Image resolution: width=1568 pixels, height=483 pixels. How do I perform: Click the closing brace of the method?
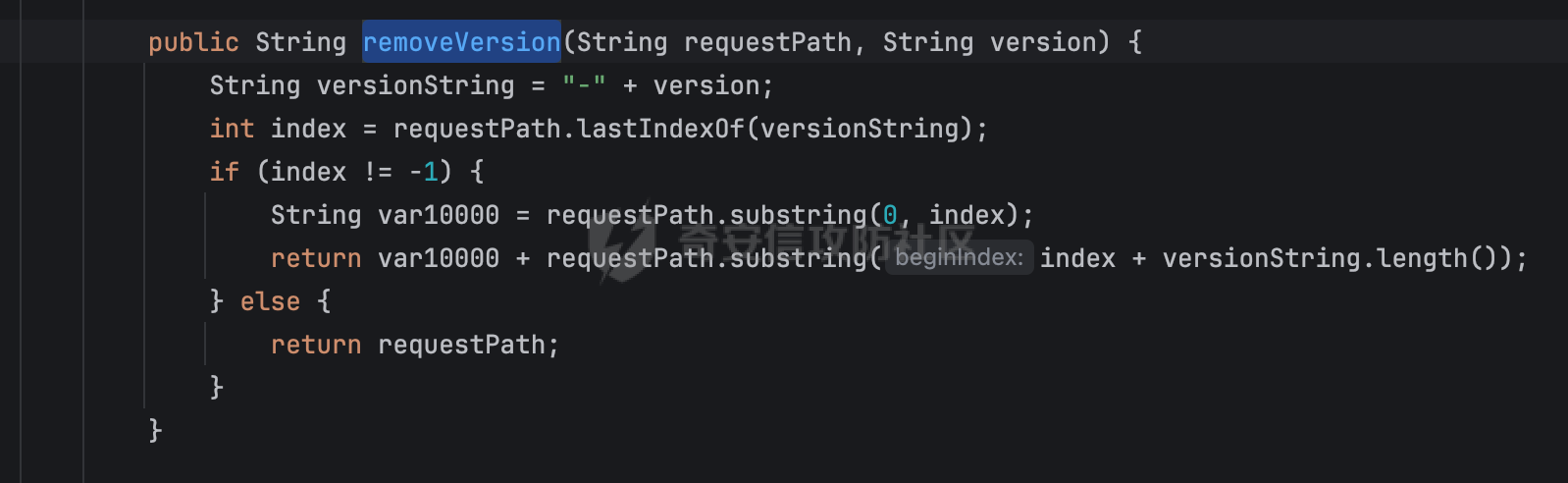tap(155, 430)
